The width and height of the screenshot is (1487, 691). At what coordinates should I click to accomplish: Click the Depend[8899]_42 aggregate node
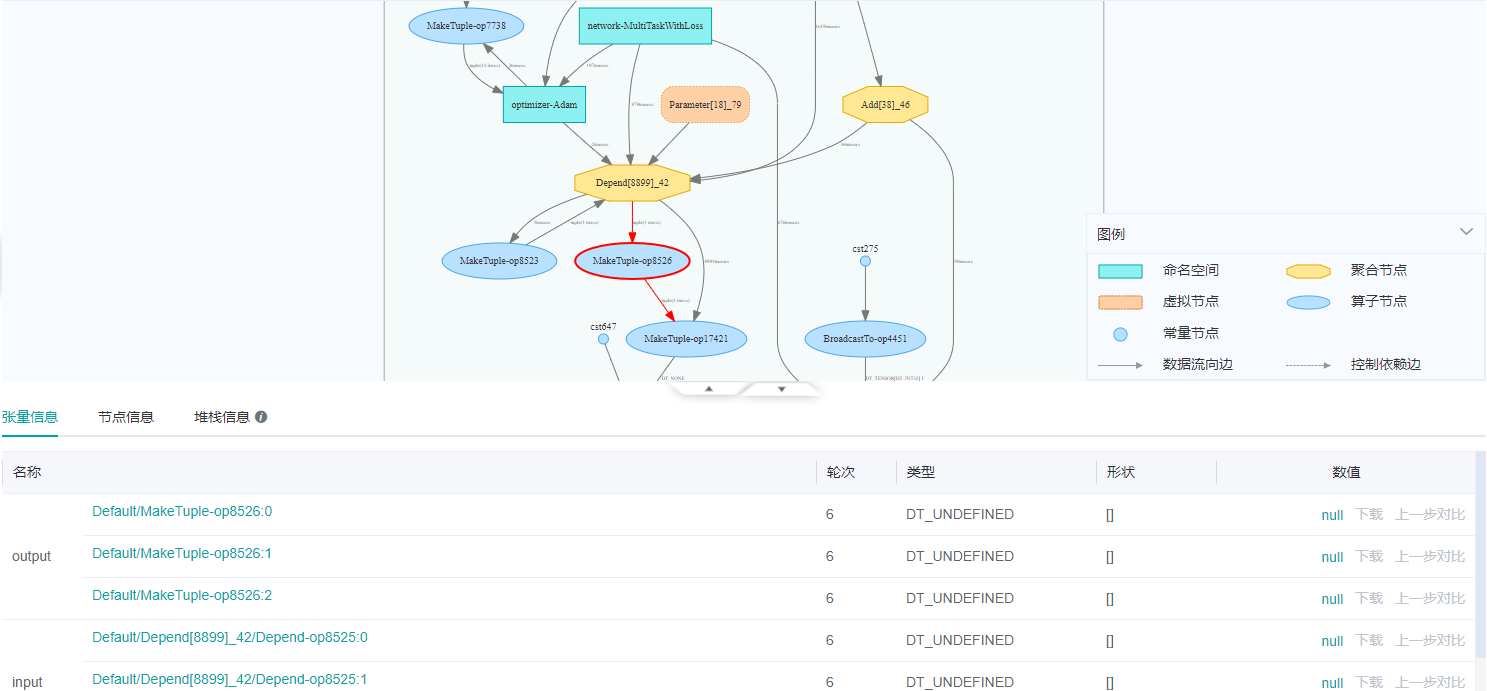coord(632,182)
